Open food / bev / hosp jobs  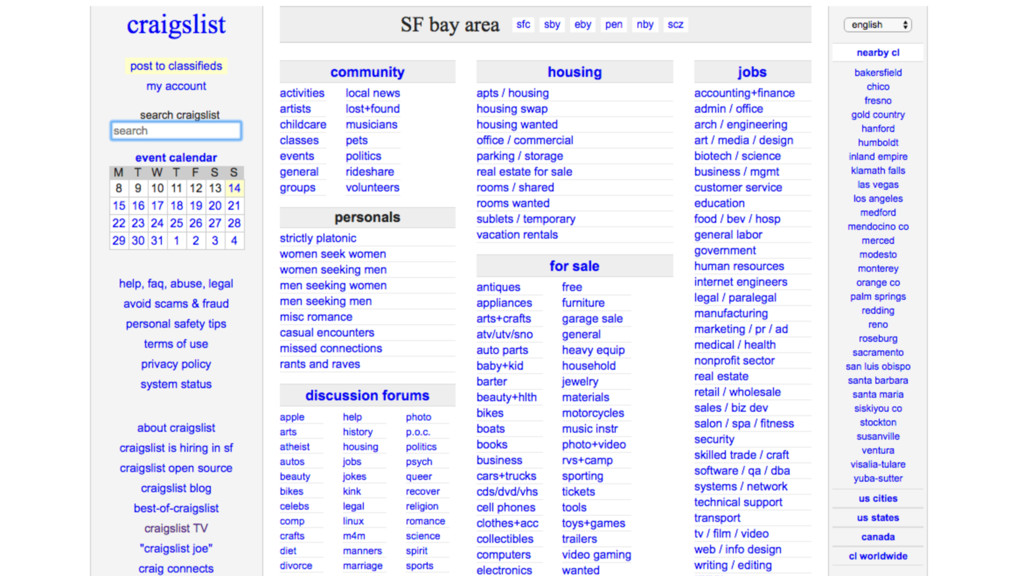pos(737,219)
